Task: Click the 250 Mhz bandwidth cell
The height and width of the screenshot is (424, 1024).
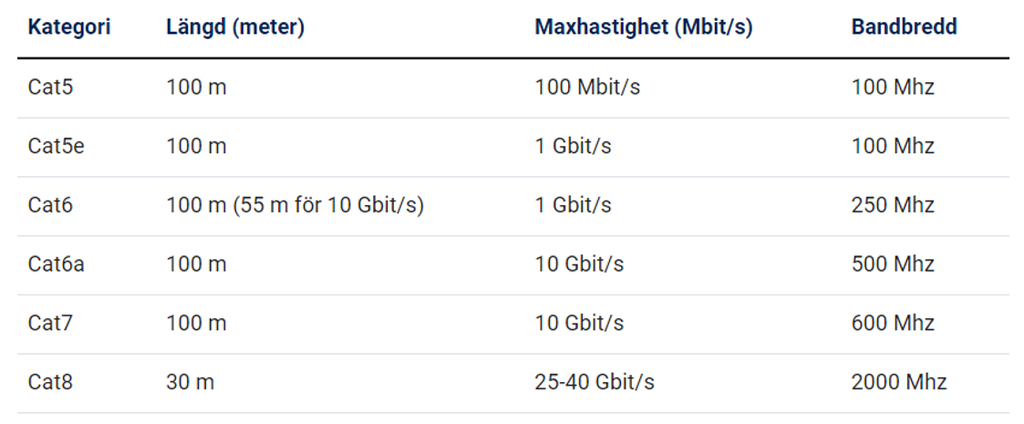Action: tap(893, 205)
